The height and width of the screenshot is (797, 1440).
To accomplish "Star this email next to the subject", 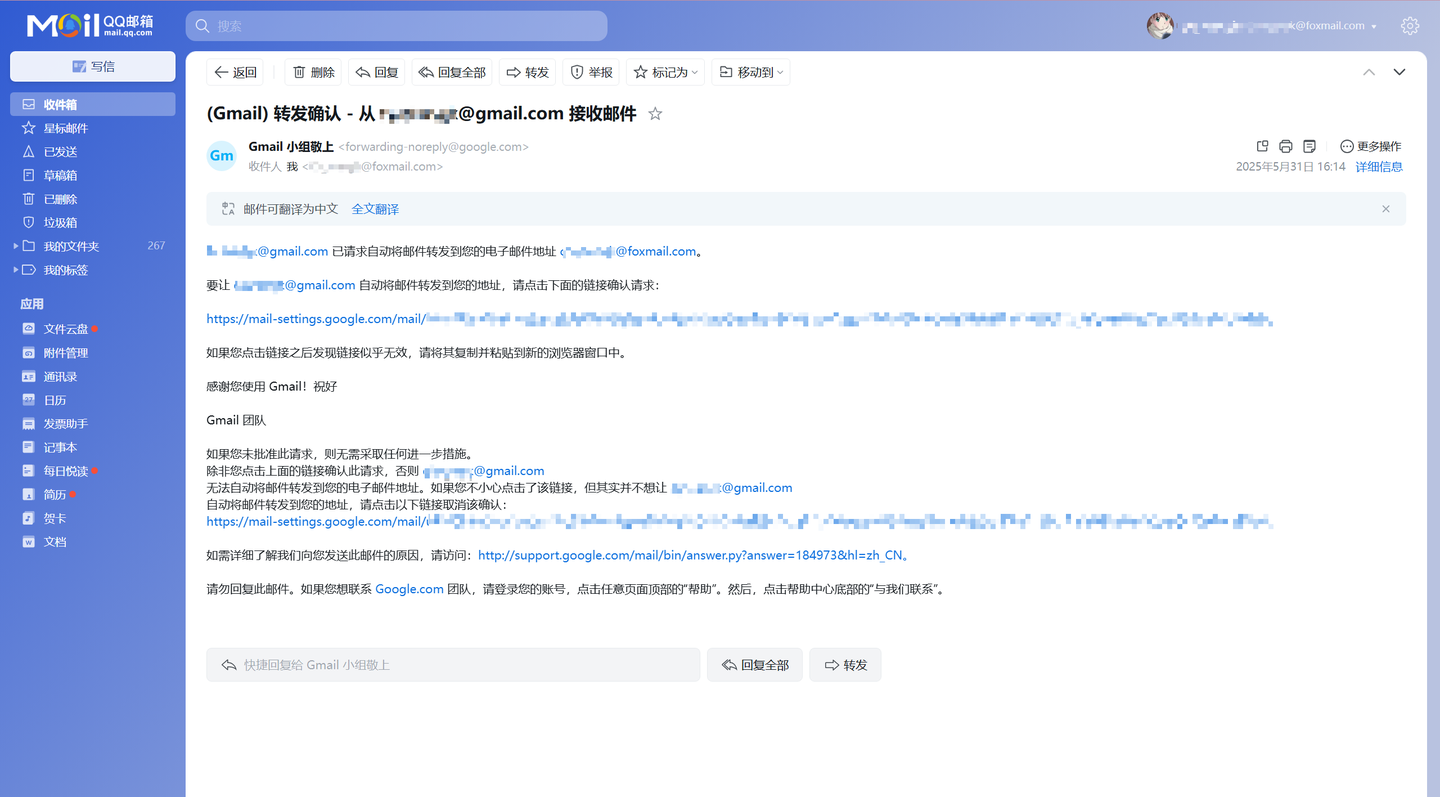I will click(655, 114).
